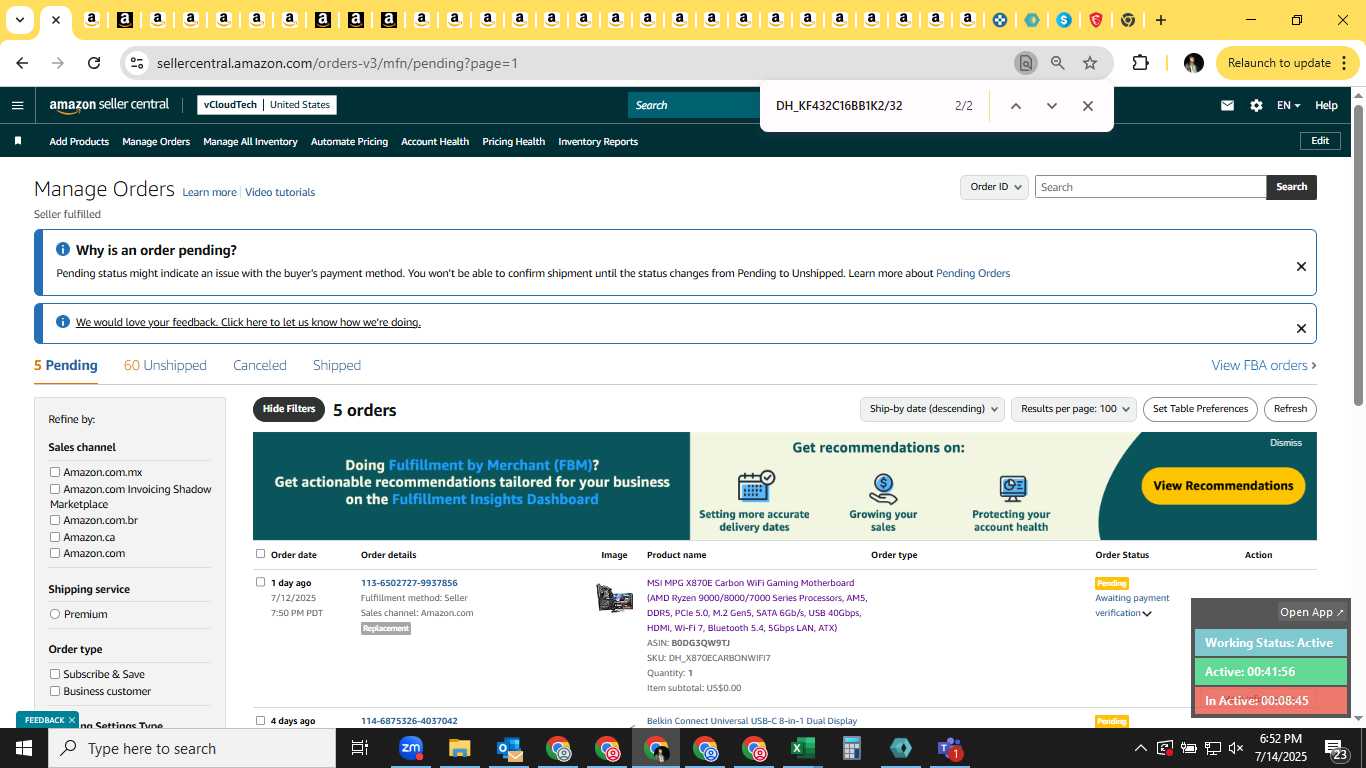Open Zoom from the taskbar
The image size is (1366, 768).
410,748
